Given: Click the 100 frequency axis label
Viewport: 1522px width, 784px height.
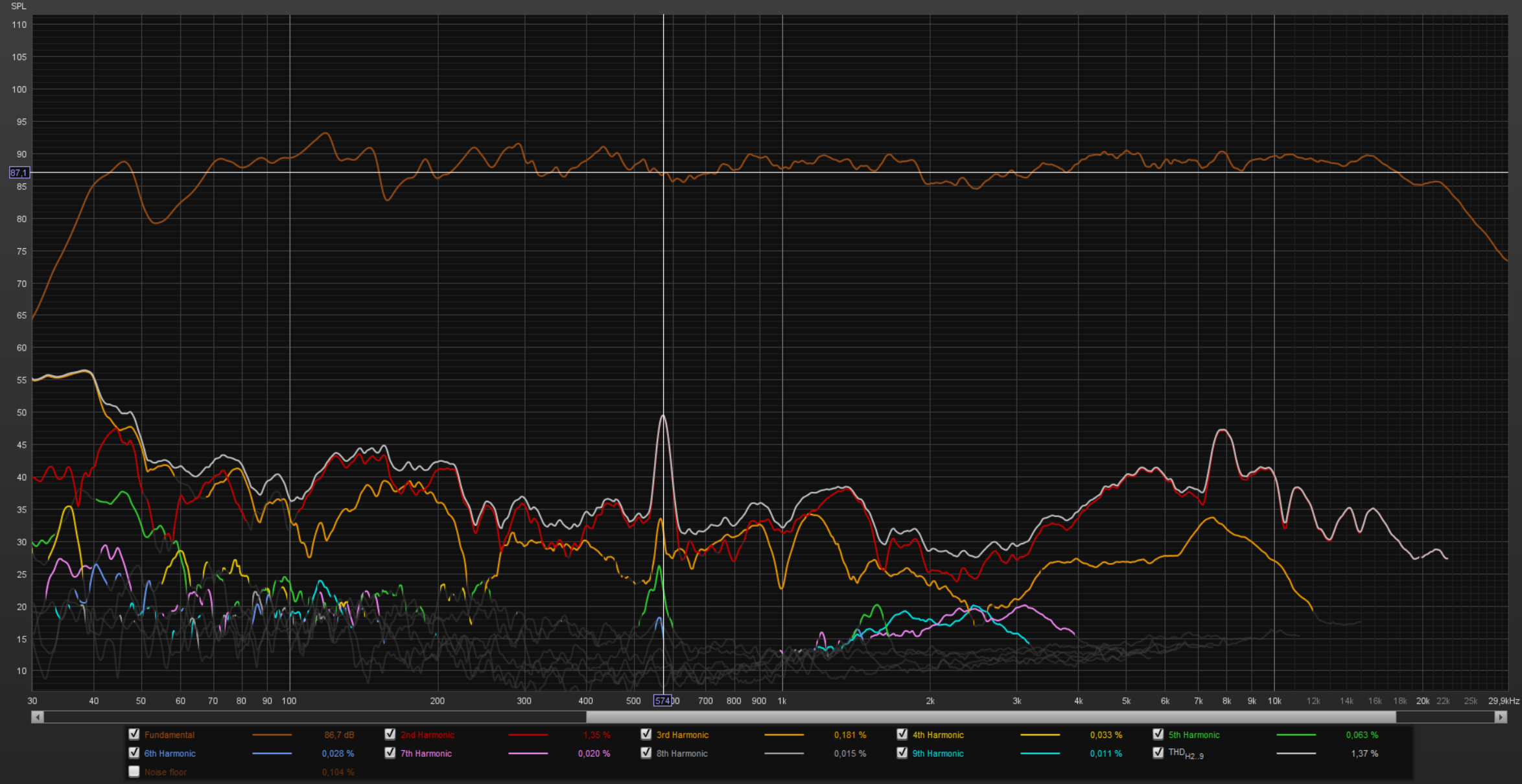Looking at the screenshot, I should [289, 700].
